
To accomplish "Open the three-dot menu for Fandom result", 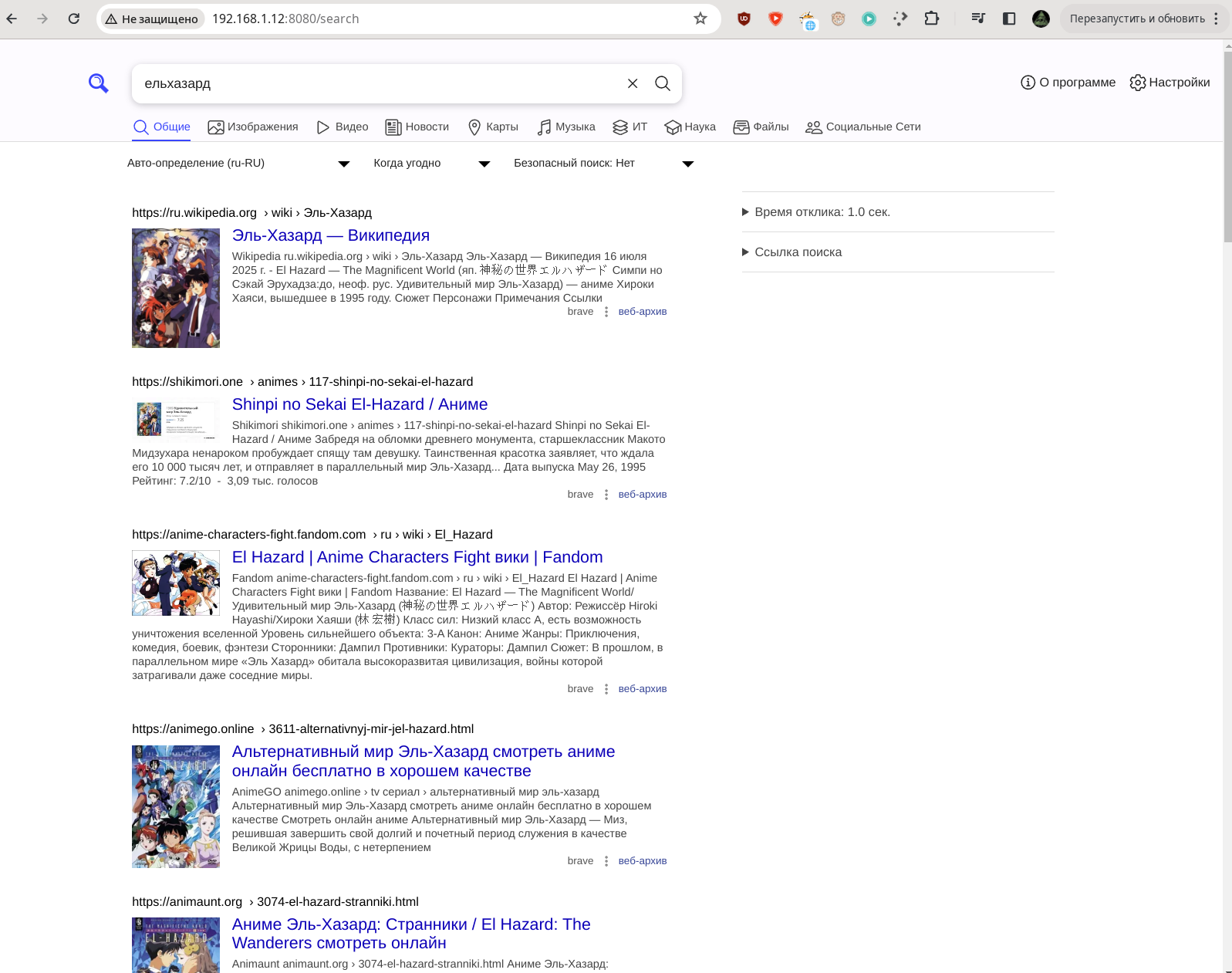I will pos(606,689).
